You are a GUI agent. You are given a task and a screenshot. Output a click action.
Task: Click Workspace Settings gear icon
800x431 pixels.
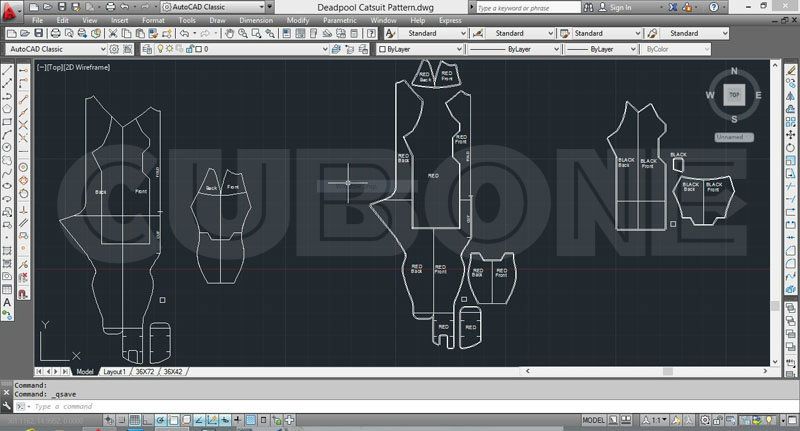click(114, 49)
